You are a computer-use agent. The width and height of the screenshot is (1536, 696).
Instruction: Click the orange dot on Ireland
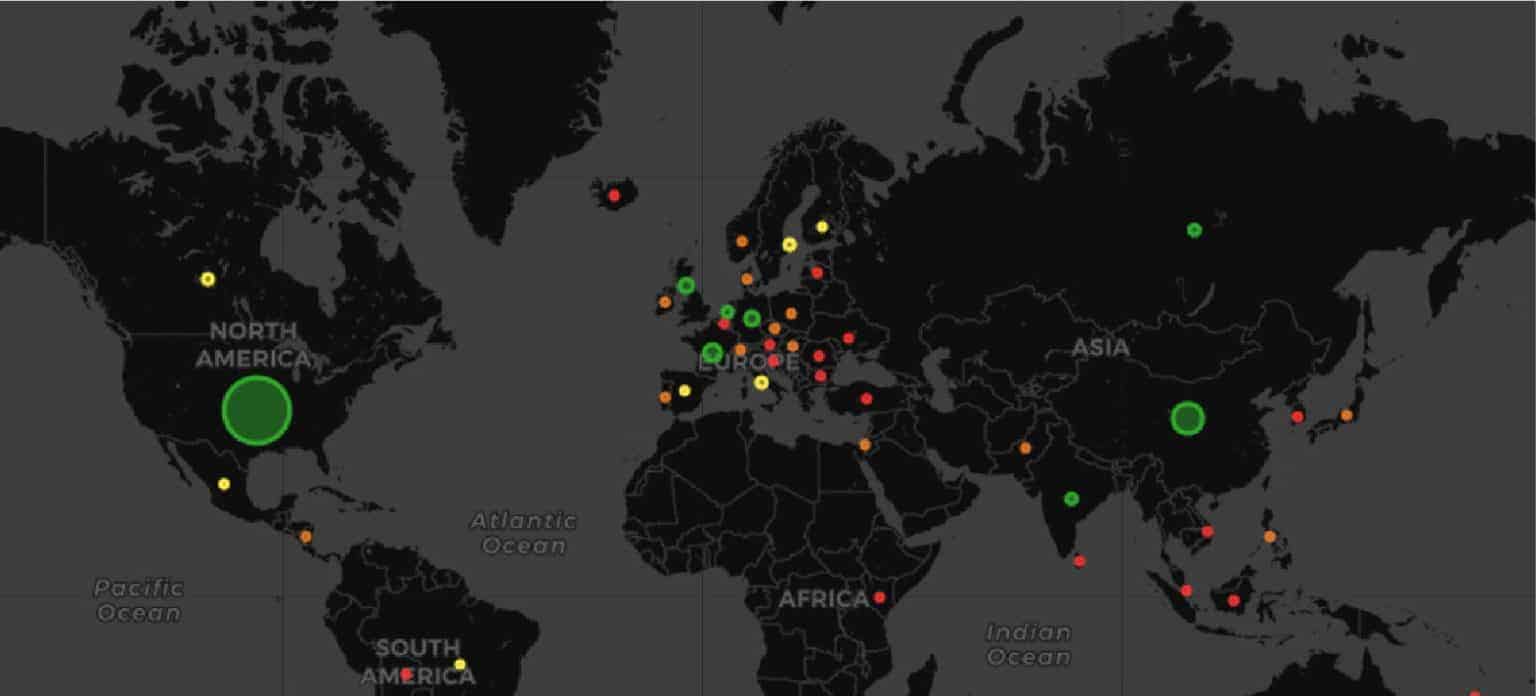(x=665, y=302)
